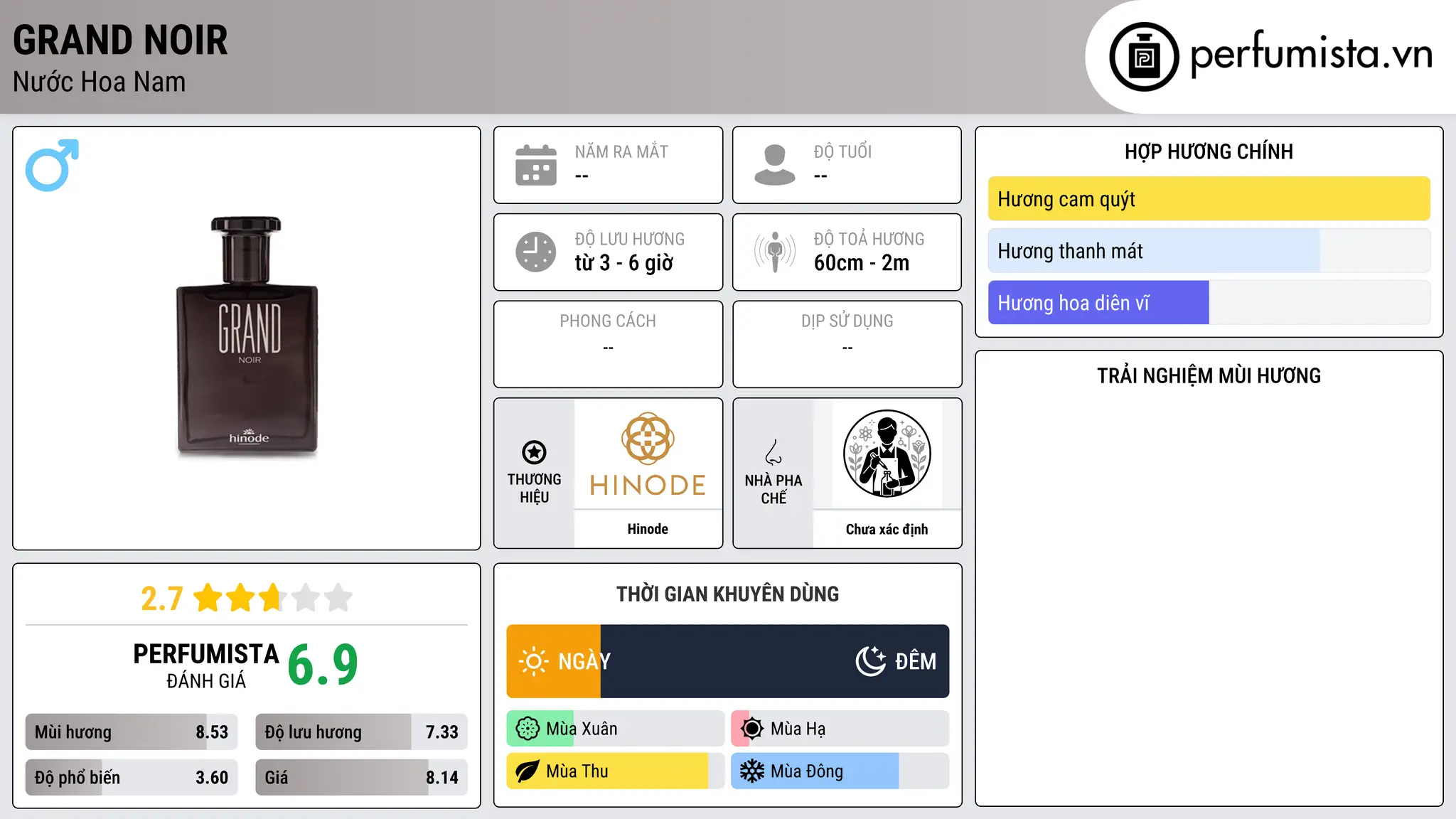Click the Mùi hương score bar
Image resolution: width=1456 pixels, height=819 pixels.
click(132, 732)
